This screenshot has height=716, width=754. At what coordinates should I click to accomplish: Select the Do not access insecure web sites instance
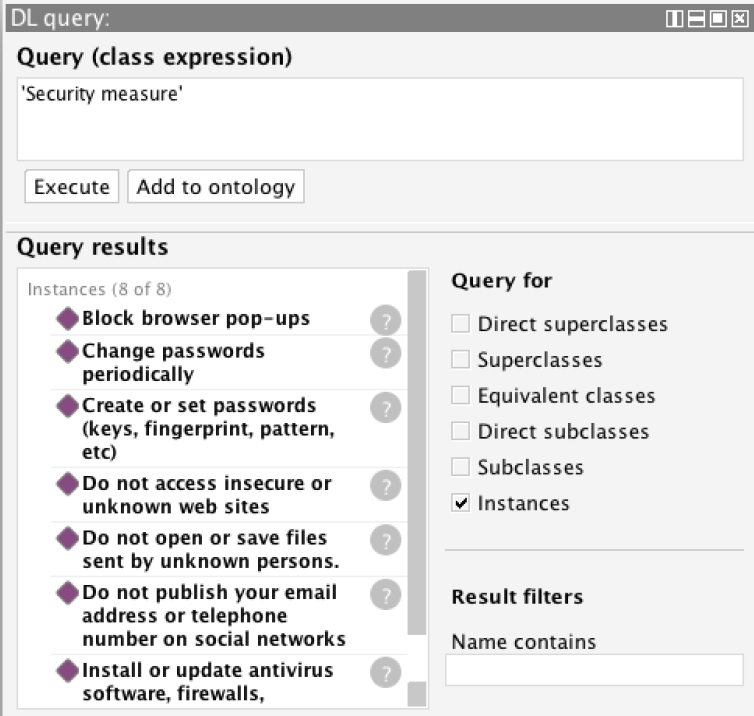pos(206,494)
